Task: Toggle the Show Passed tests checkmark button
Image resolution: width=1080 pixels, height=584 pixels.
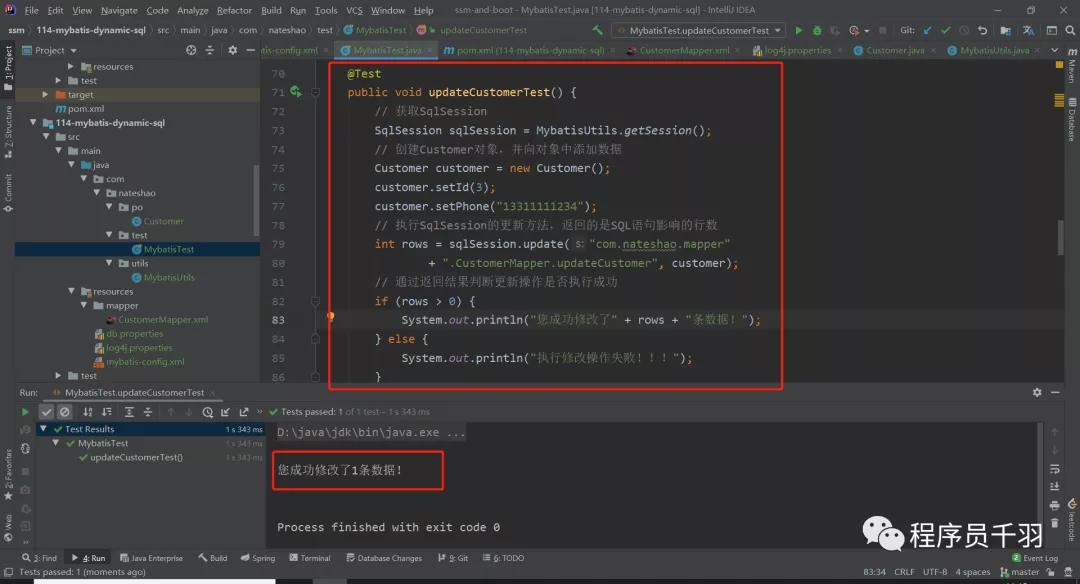Action: coord(46,412)
